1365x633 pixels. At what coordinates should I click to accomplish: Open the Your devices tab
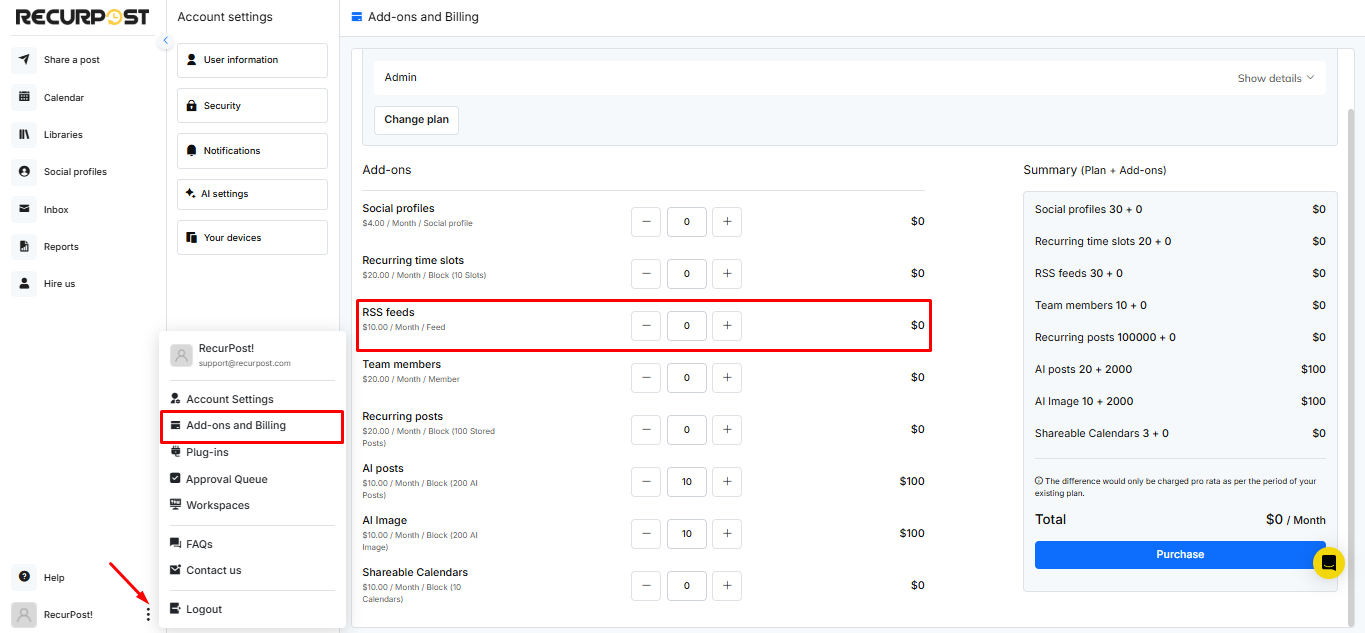point(252,238)
